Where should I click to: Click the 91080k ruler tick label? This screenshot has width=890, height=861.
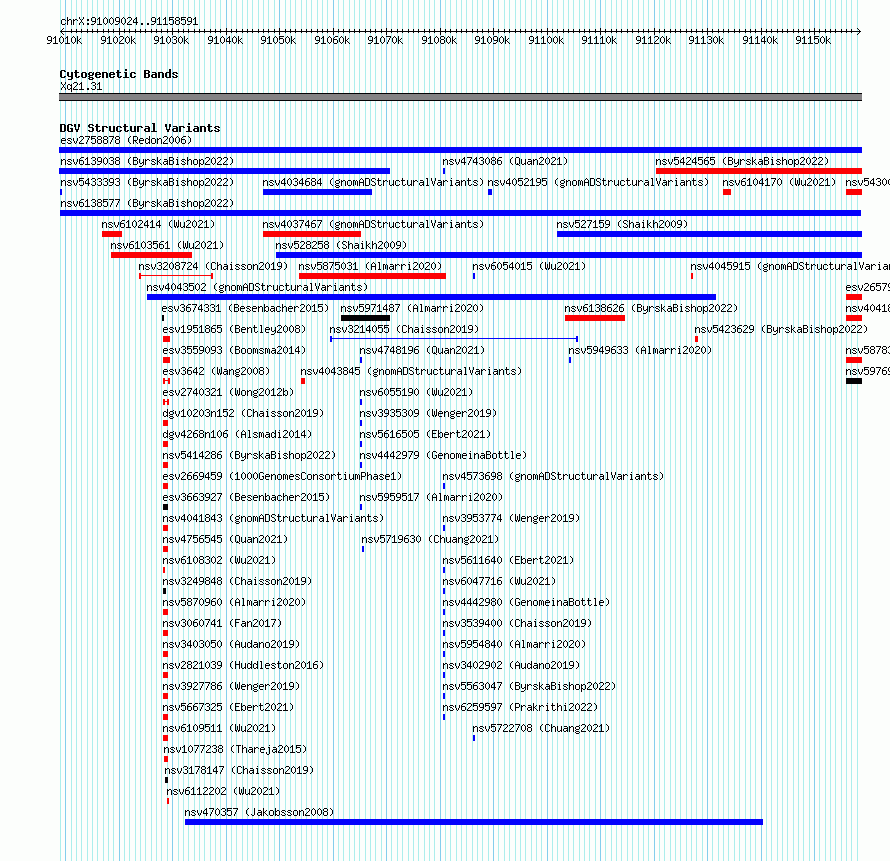pos(439,40)
